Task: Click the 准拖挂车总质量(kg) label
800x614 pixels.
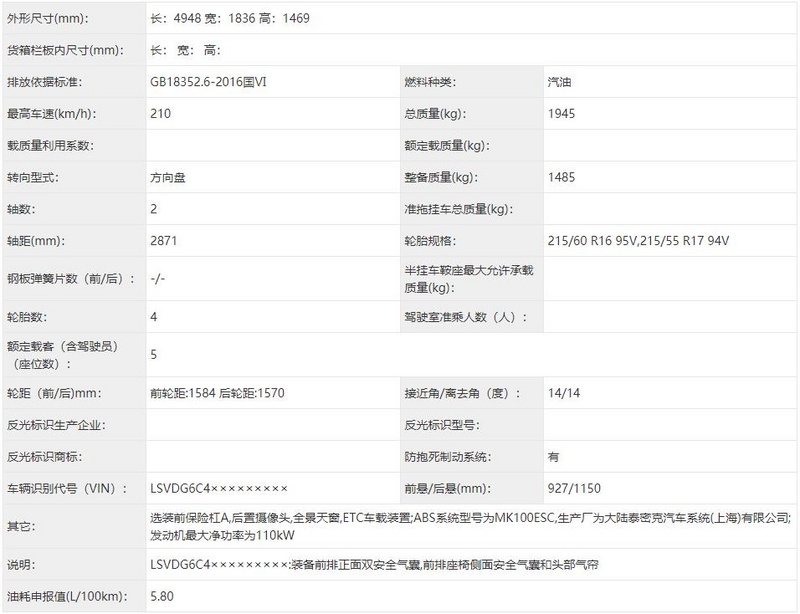Action: 459,209
